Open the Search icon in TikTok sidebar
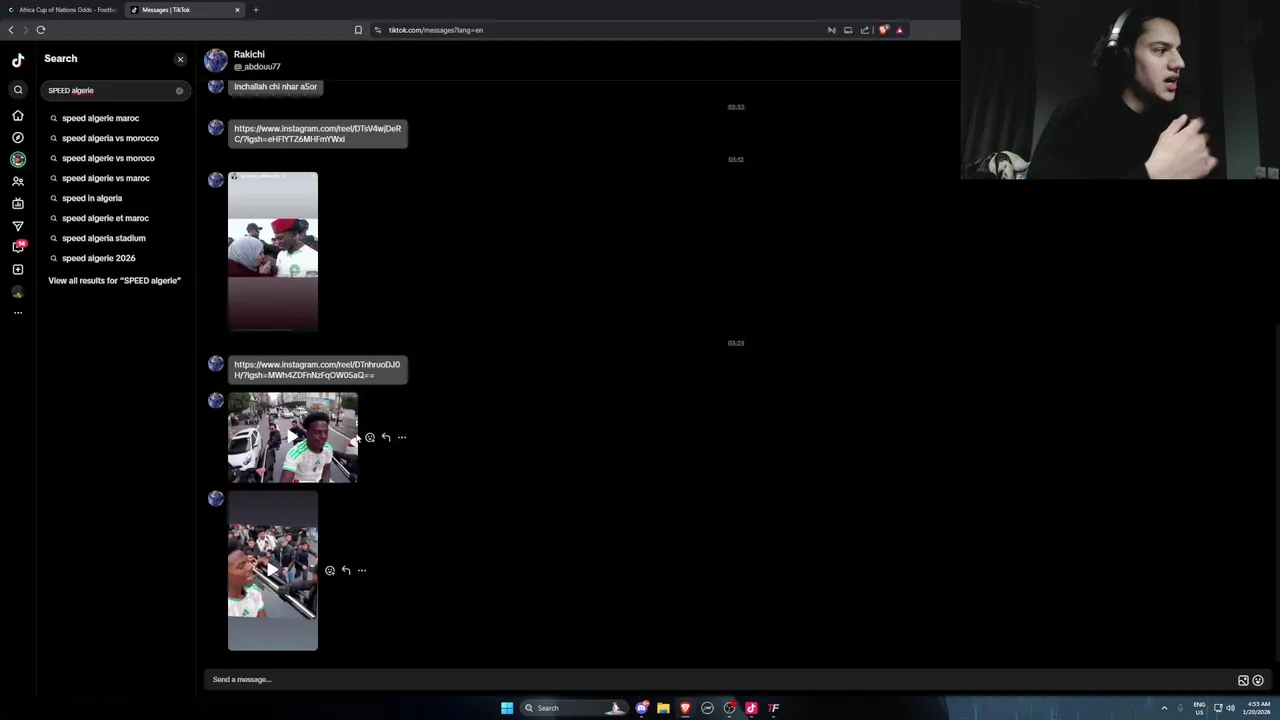This screenshot has width=1280, height=720. [x=18, y=90]
